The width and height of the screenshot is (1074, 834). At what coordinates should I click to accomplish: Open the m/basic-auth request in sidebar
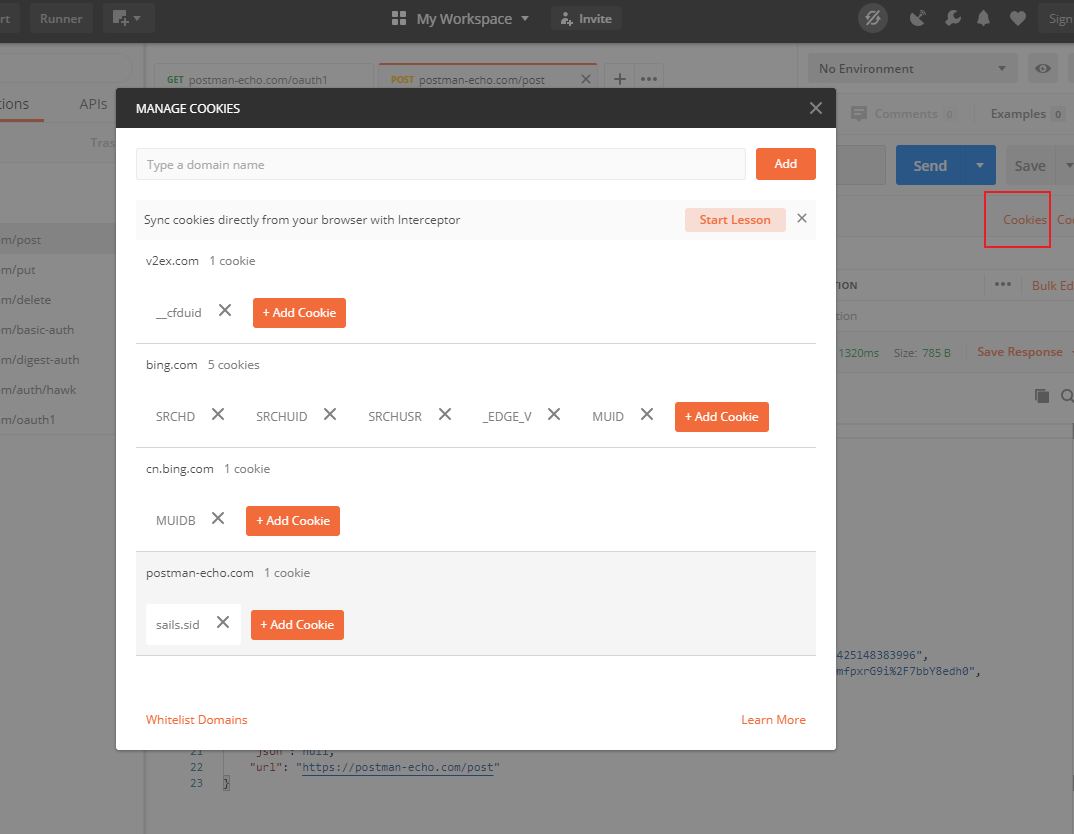[x=58, y=330]
